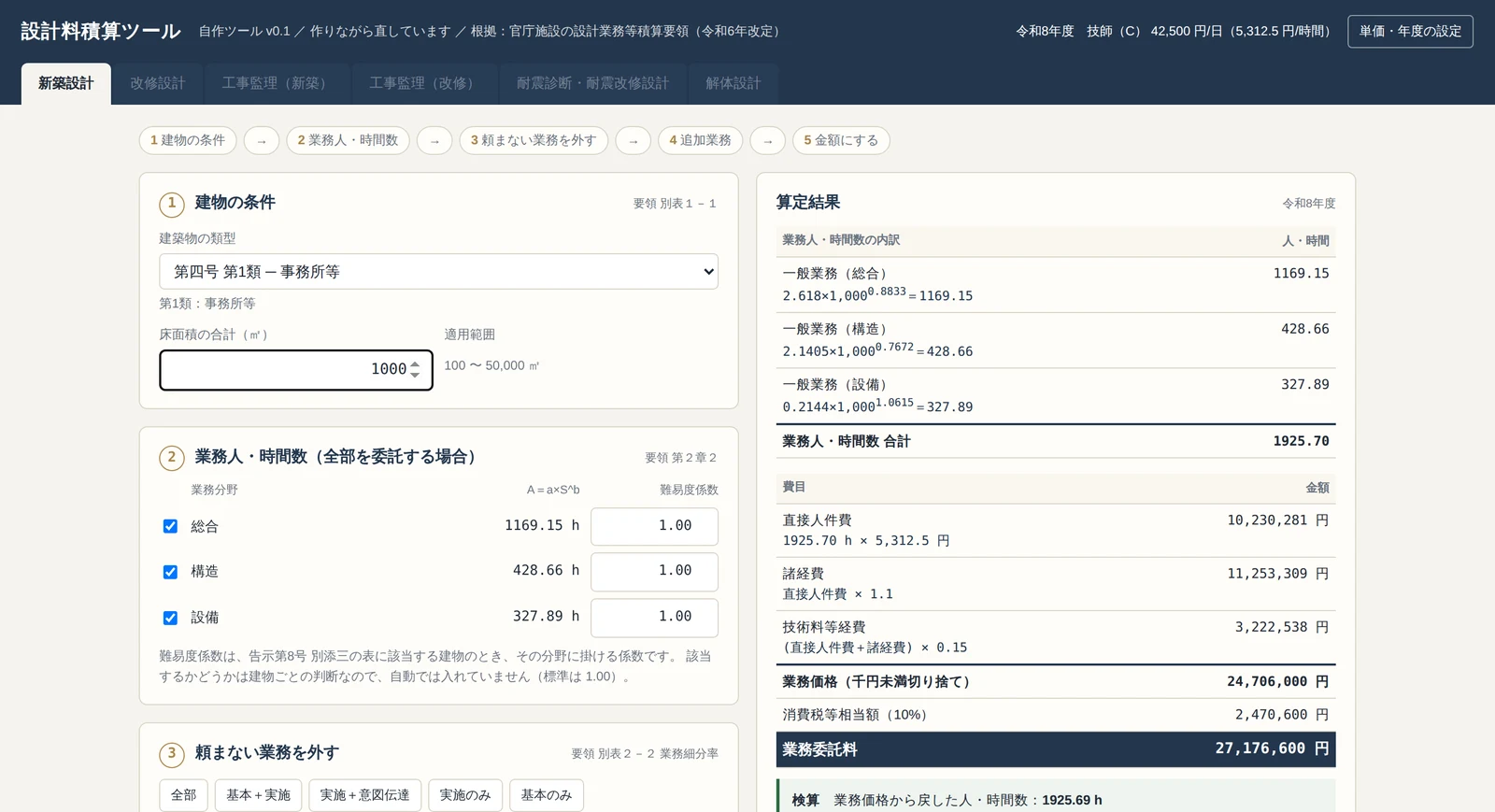Choose the 実施のみ preset button

point(465,795)
